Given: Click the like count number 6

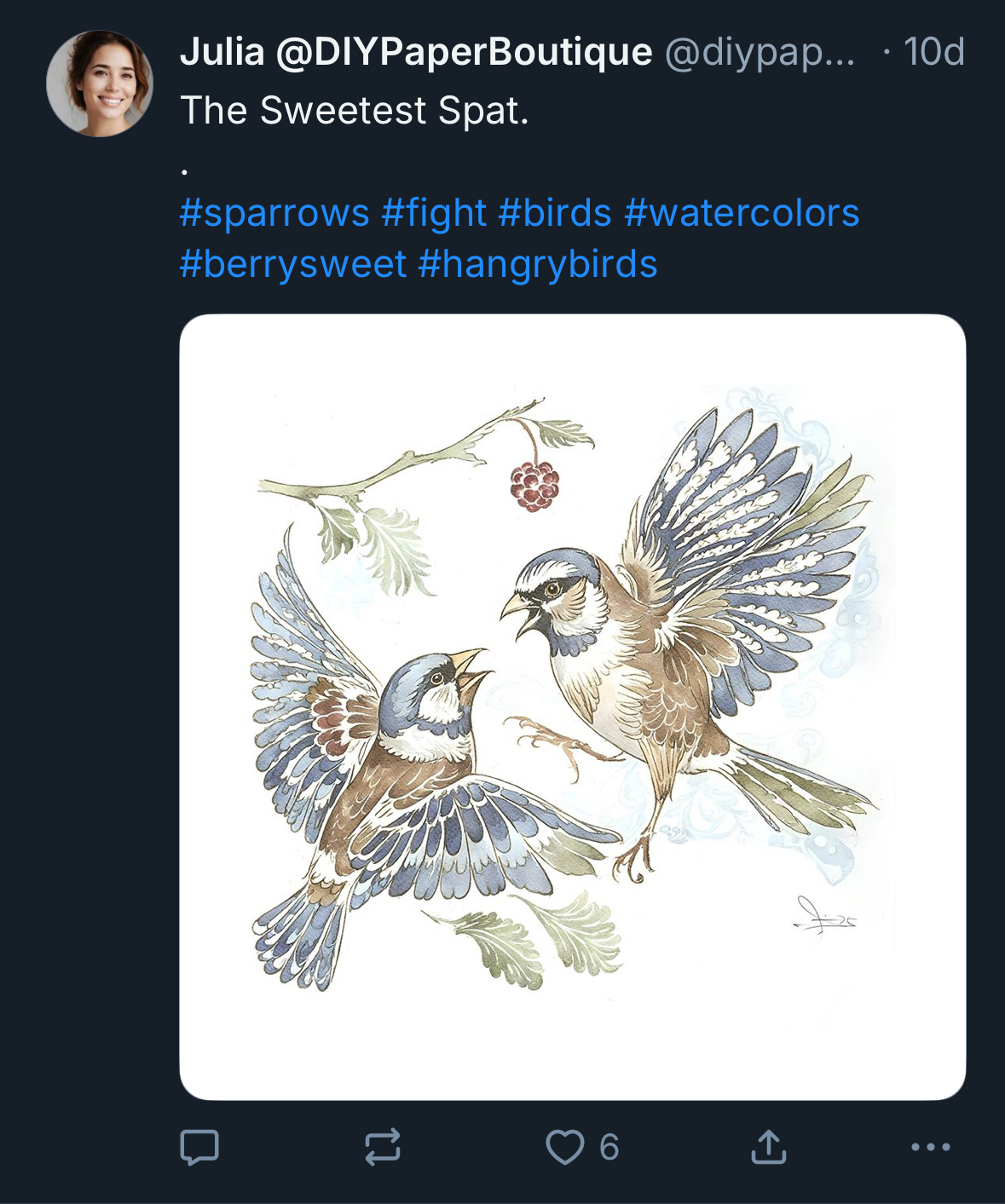Looking at the screenshot, I should [609, 1148].
